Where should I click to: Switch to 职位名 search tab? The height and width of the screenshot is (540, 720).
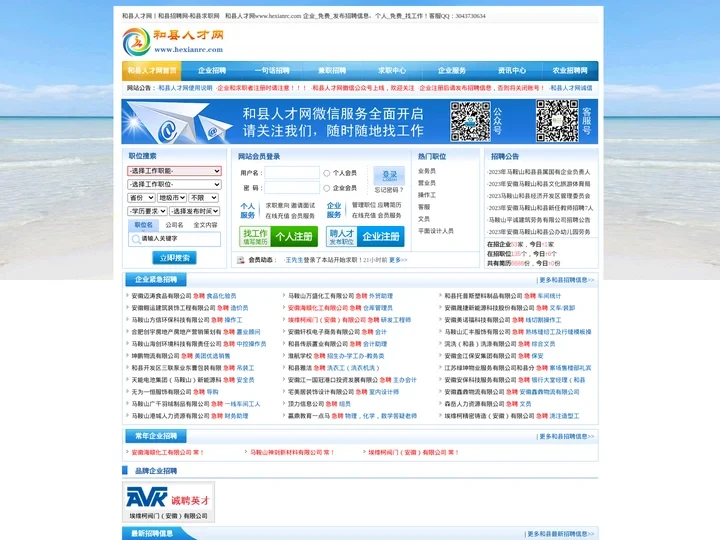tap(143, 225)
